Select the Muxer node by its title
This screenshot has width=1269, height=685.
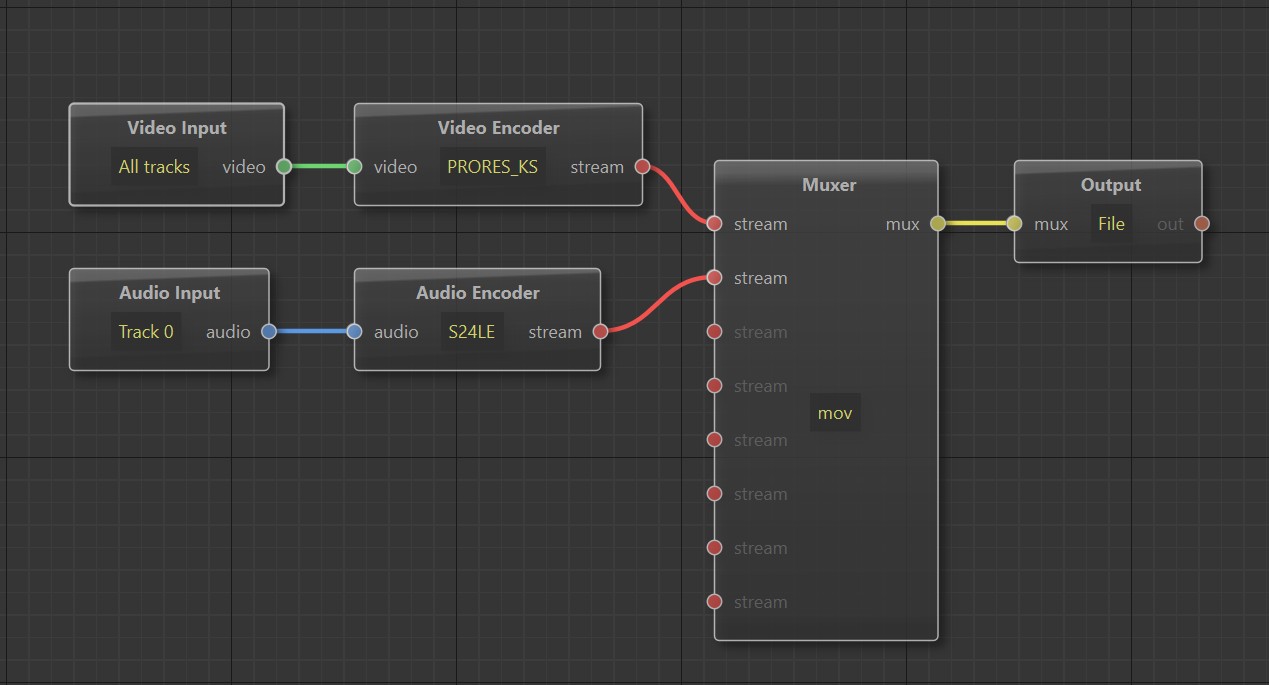click(828, 185)
